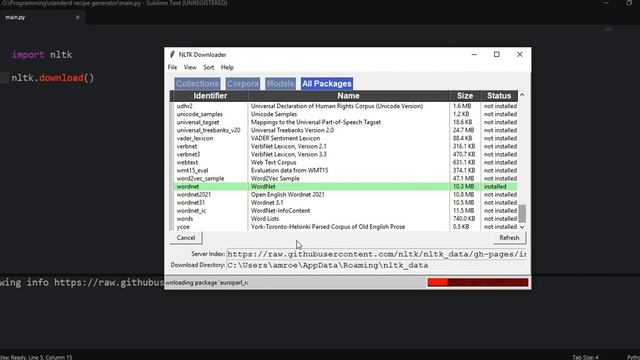Switch to the Collections tab
The height and width of the screenshot is (360, 640).
tap(197, 84)
